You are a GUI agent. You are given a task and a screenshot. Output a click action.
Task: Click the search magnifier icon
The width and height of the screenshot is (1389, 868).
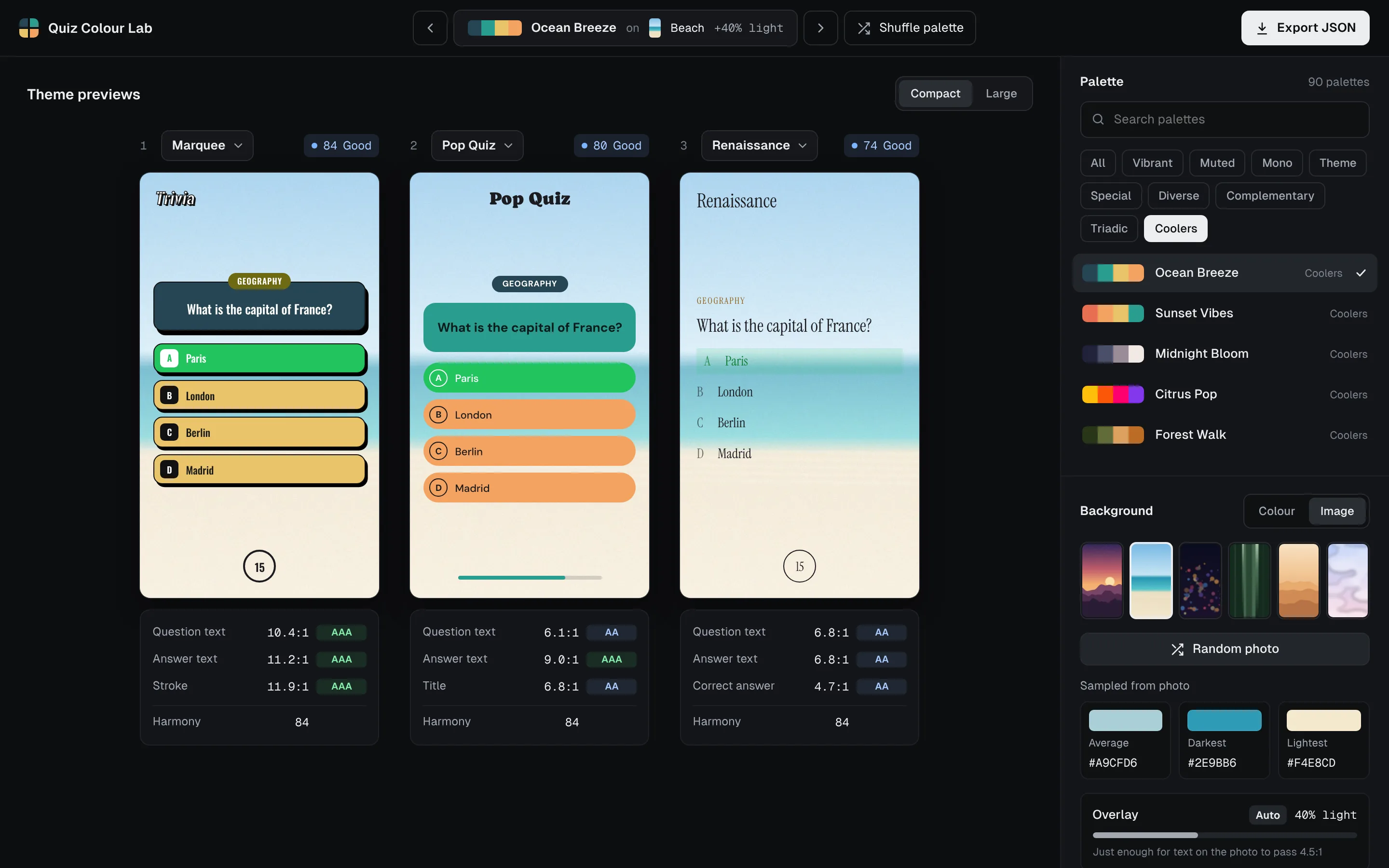tap(1098, 119)
